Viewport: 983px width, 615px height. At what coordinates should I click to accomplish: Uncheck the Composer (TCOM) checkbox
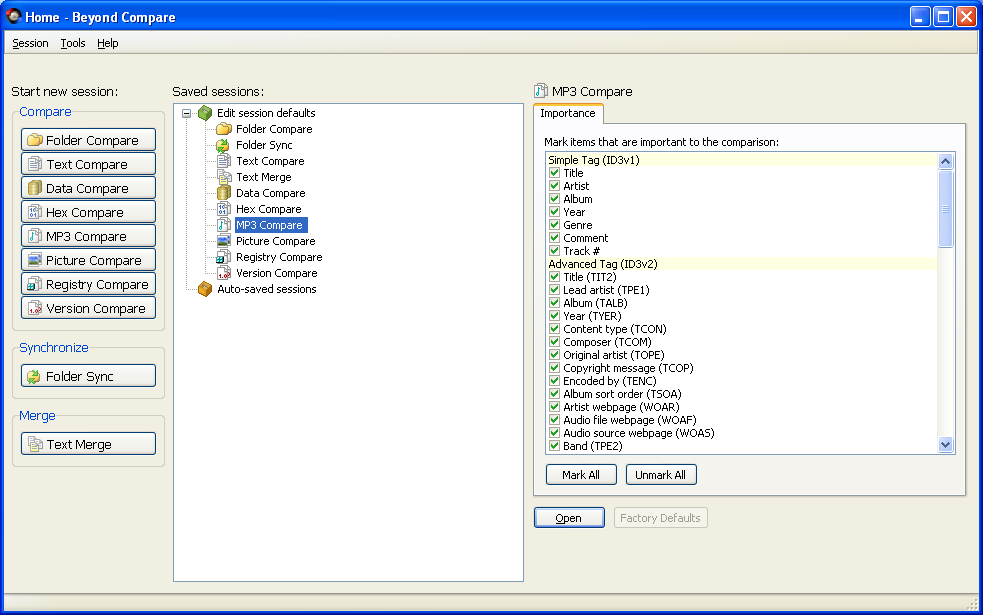tap(554, 342)
